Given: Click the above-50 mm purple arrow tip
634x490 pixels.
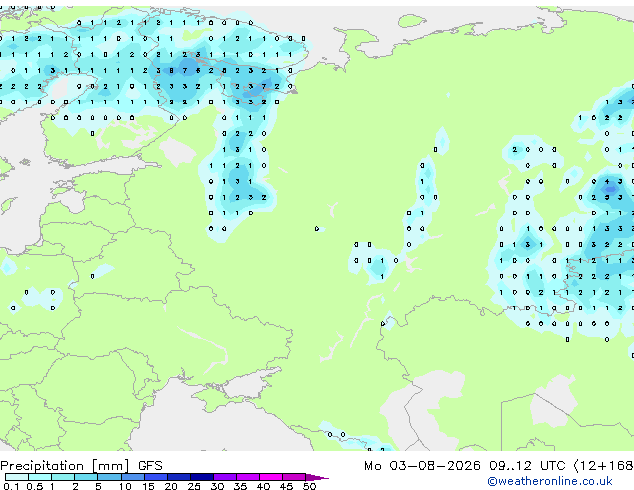Looking at the screenshot, I should tap(317, 477).
